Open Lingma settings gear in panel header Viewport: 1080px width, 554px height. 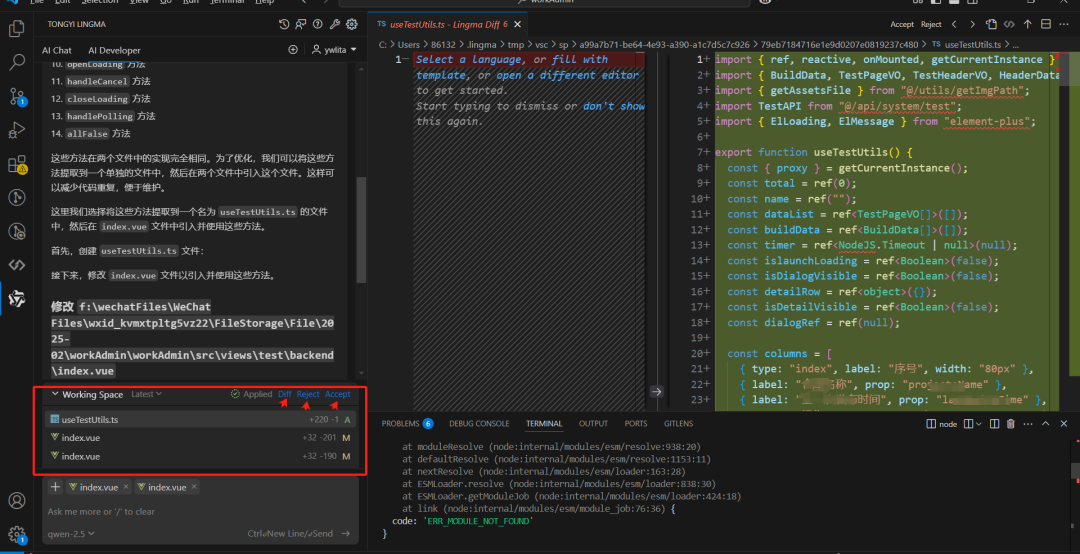[x=352, y=24]
